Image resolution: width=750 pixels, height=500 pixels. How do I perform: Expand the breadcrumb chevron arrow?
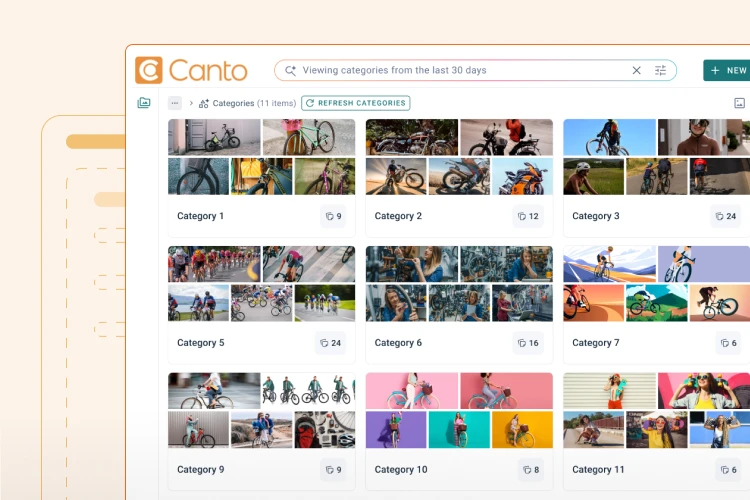(x=190, y=103)
